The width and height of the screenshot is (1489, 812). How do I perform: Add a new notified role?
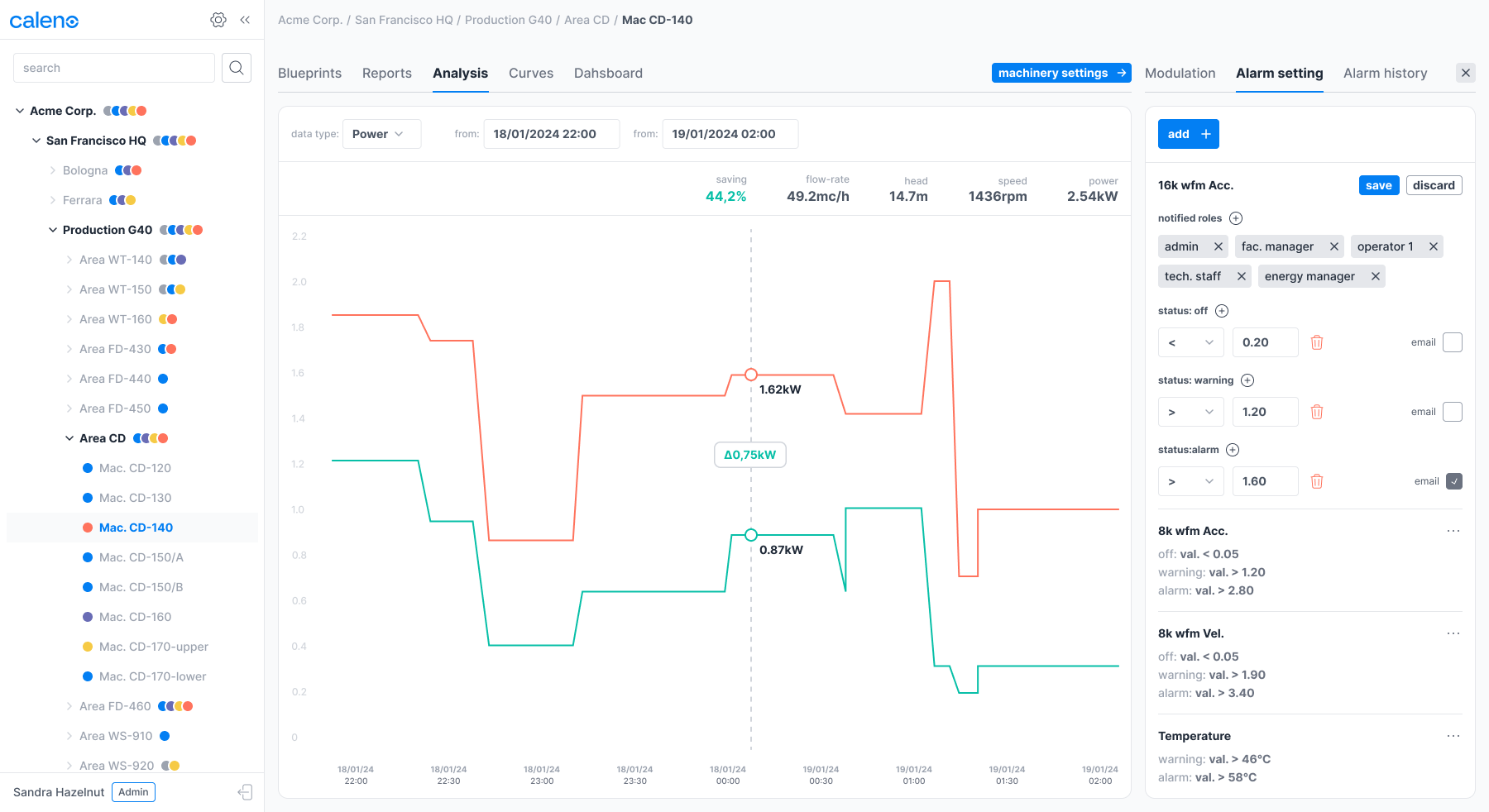(x=1236, y=218)
